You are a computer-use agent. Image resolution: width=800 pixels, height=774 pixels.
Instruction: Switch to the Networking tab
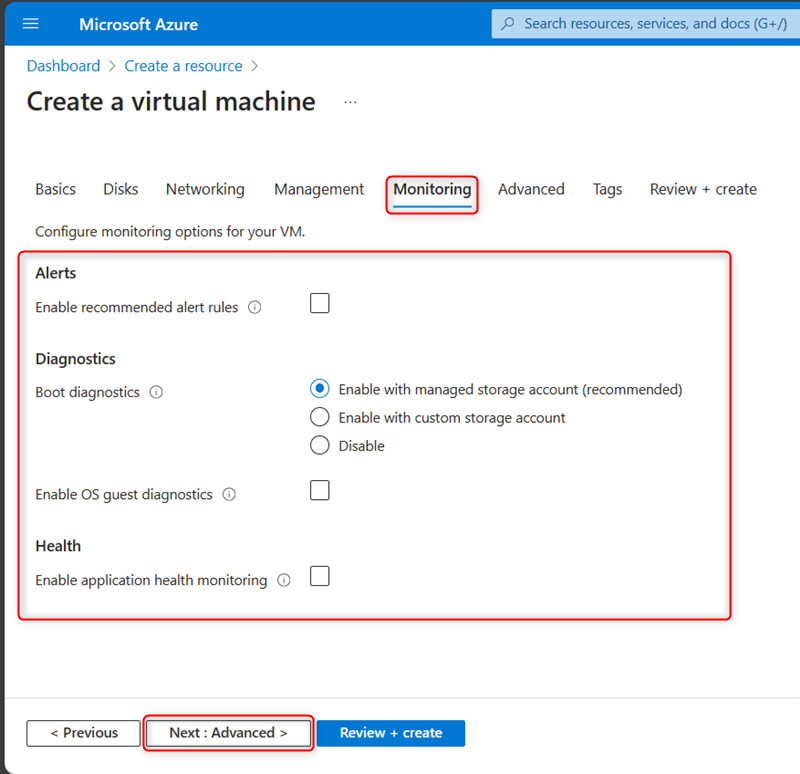205,189
